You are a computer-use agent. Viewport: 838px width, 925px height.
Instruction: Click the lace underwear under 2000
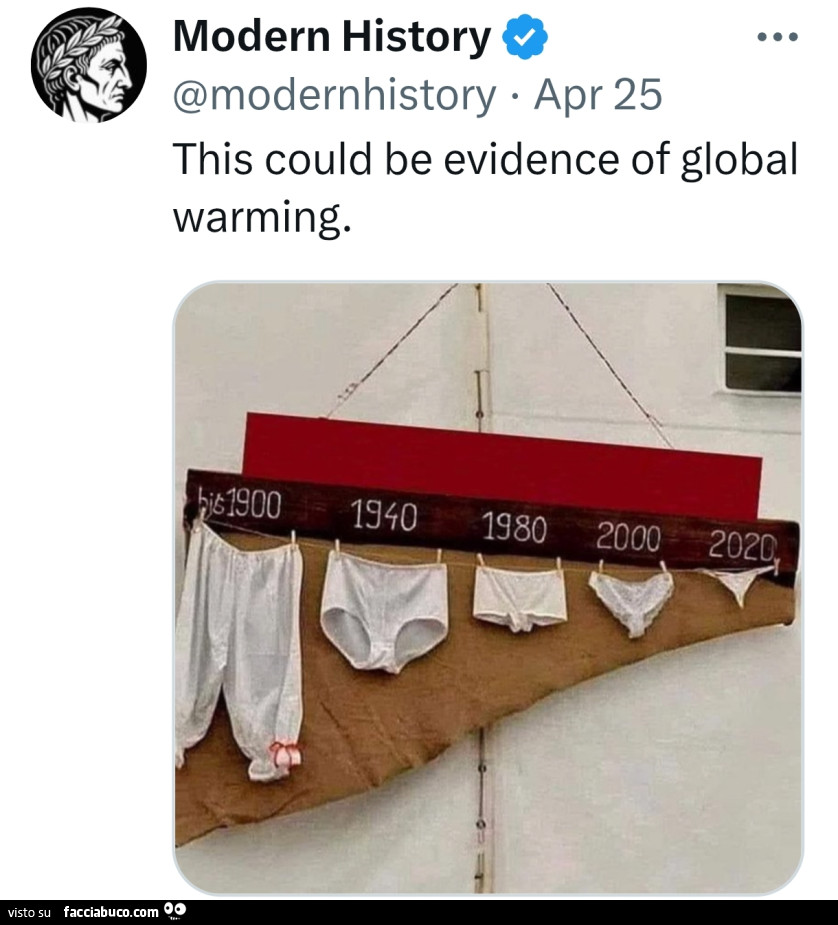tap(631, 600)
